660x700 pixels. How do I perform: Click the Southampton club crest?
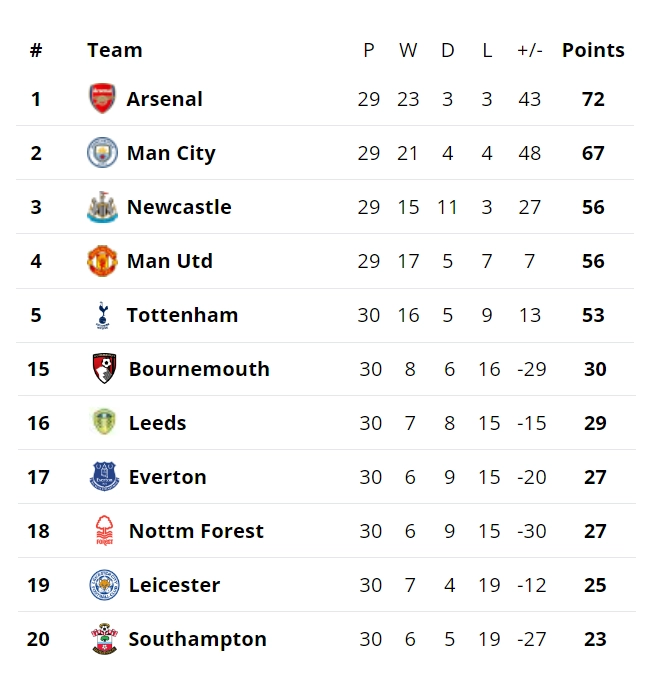coord(104,639)
